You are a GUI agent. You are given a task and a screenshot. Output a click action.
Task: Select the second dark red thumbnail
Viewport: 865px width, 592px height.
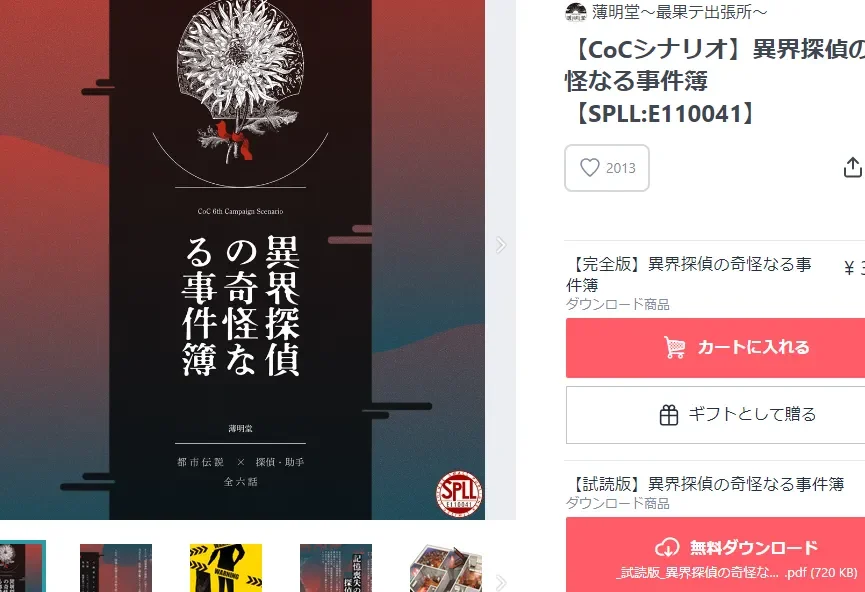(116, 568)
